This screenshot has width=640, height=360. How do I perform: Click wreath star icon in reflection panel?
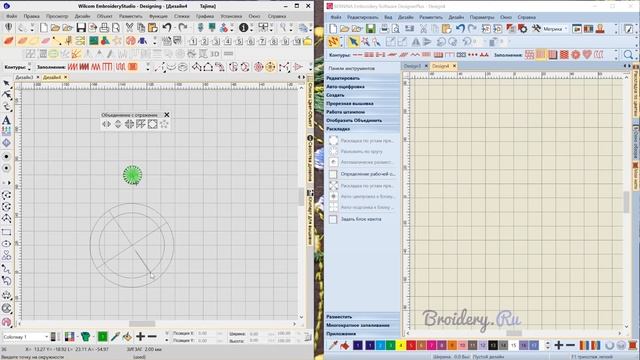click(x=164, y=124)
